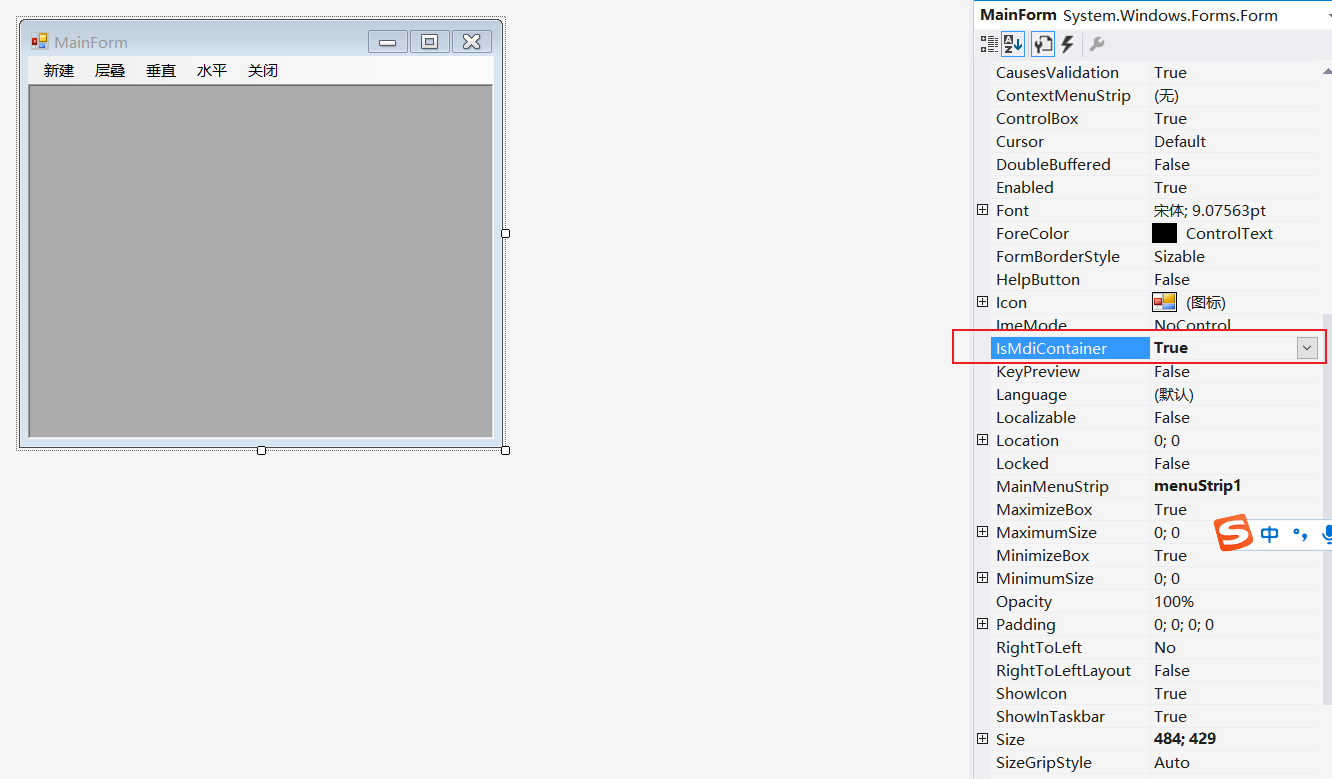Click the Language property value (默认)
Viewport: 1332px width, 779px height.
point(1174,394)
